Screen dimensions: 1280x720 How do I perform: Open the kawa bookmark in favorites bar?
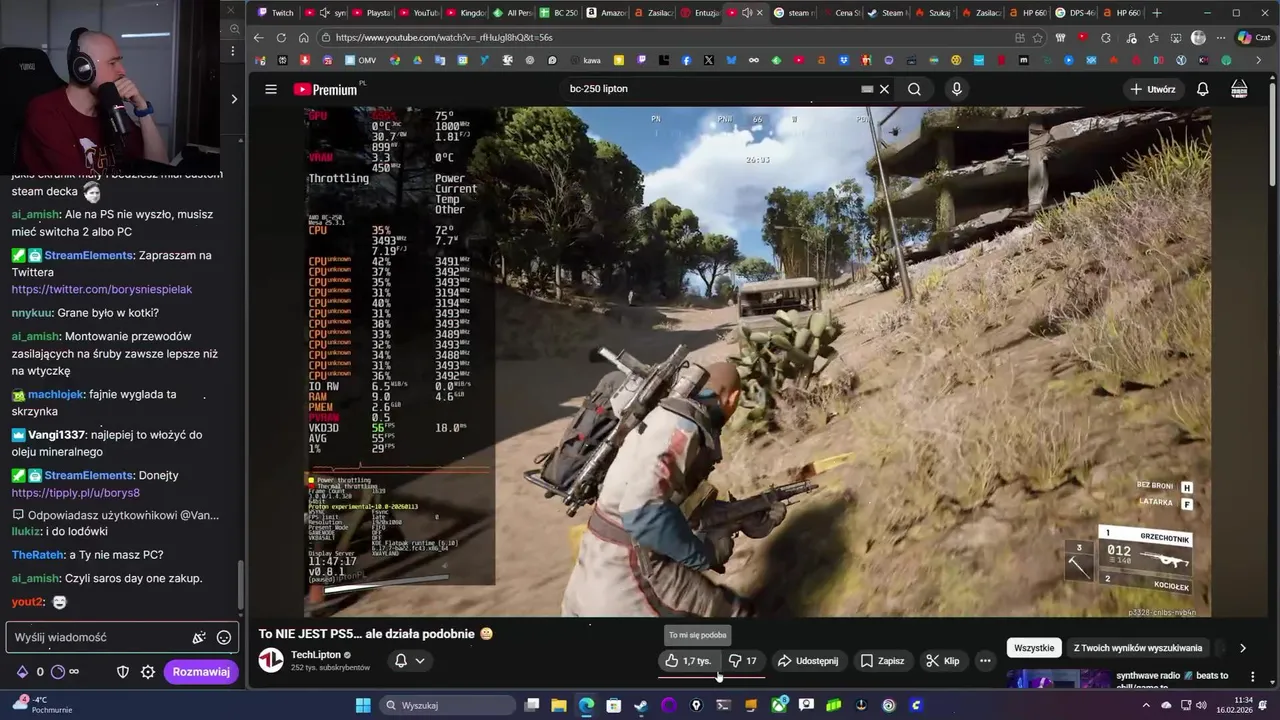click(x=585, y=60)
